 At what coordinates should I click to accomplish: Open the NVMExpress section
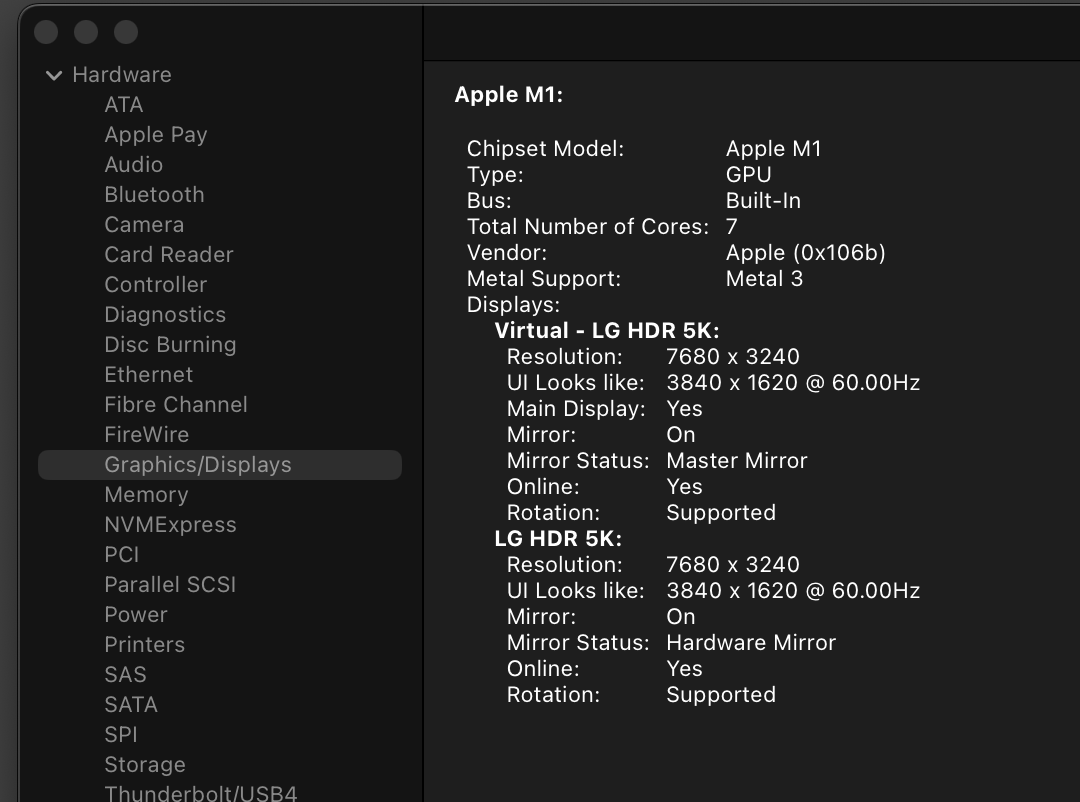point(170,525)
